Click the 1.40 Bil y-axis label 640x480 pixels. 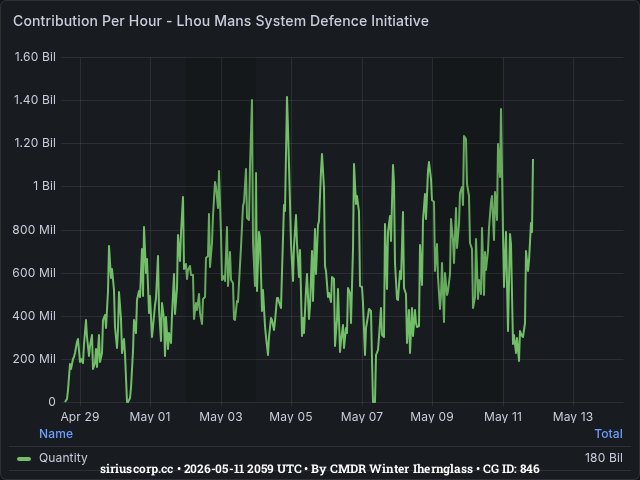[x=35, y=100]
